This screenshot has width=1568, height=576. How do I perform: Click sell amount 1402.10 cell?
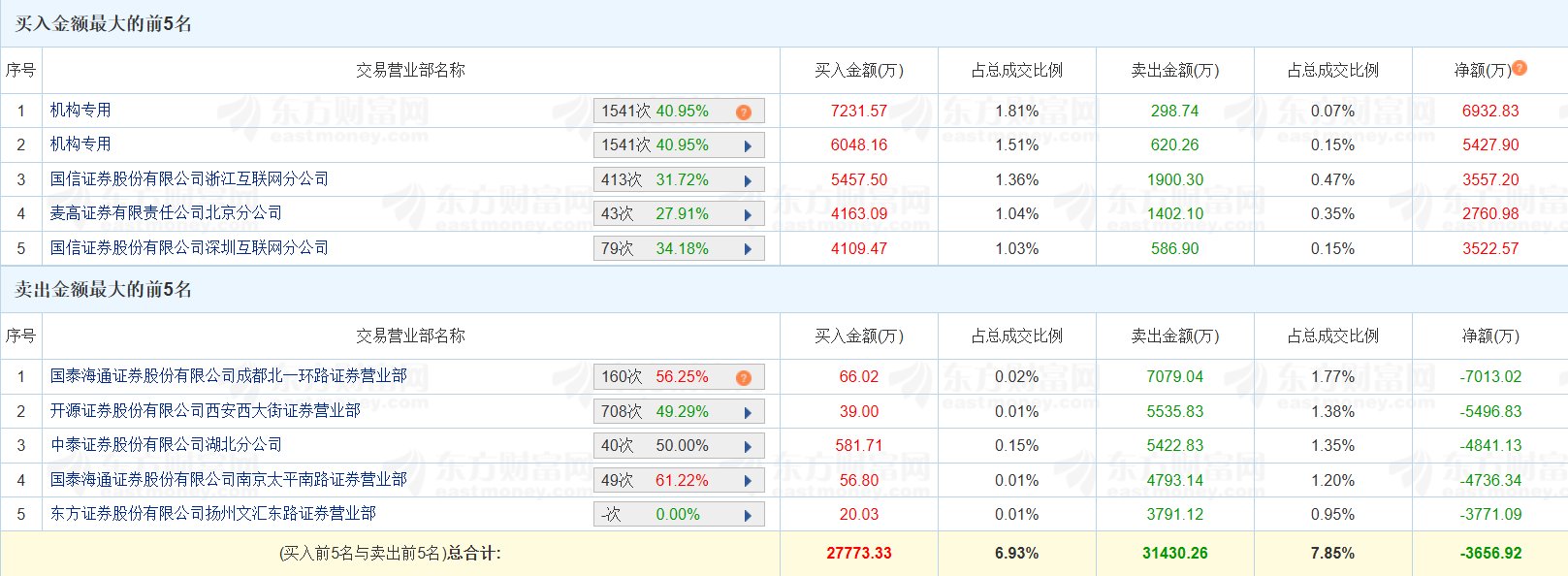coord(1175,213)
